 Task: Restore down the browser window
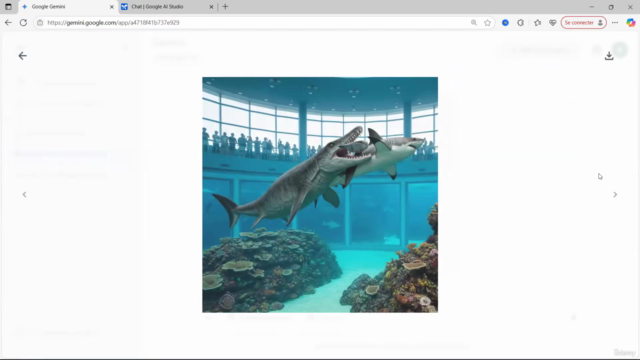(x=611, y=7)
